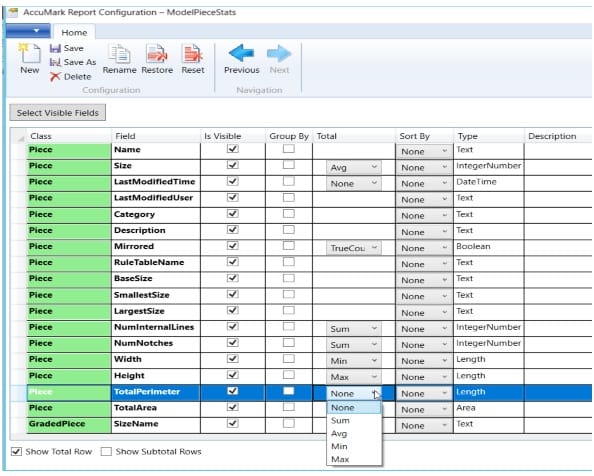Select Sum in Total dropdown list
Screen dimensions: 594x476
[354, 420]
